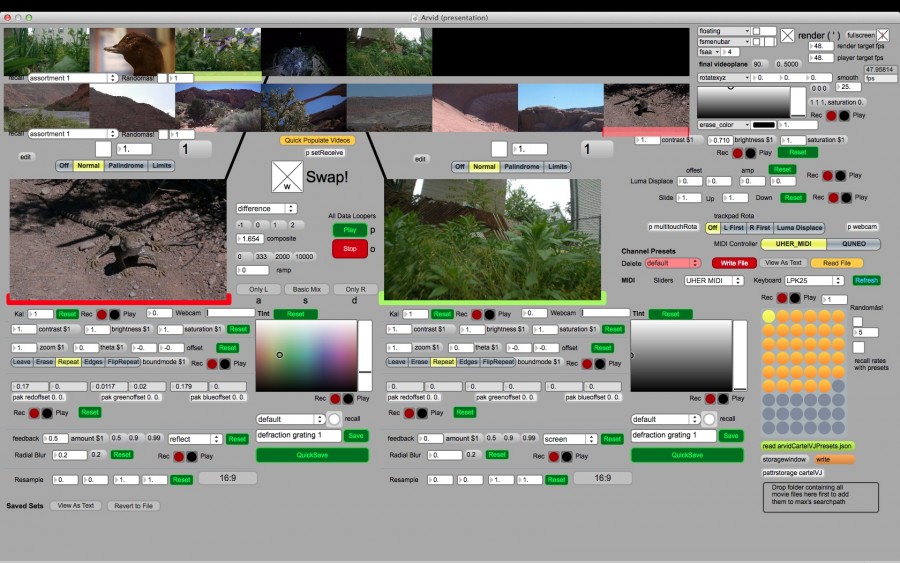The width and height of the screenshot is (900, 563).
Task: Click Write File button
Action: click(734, 263)
